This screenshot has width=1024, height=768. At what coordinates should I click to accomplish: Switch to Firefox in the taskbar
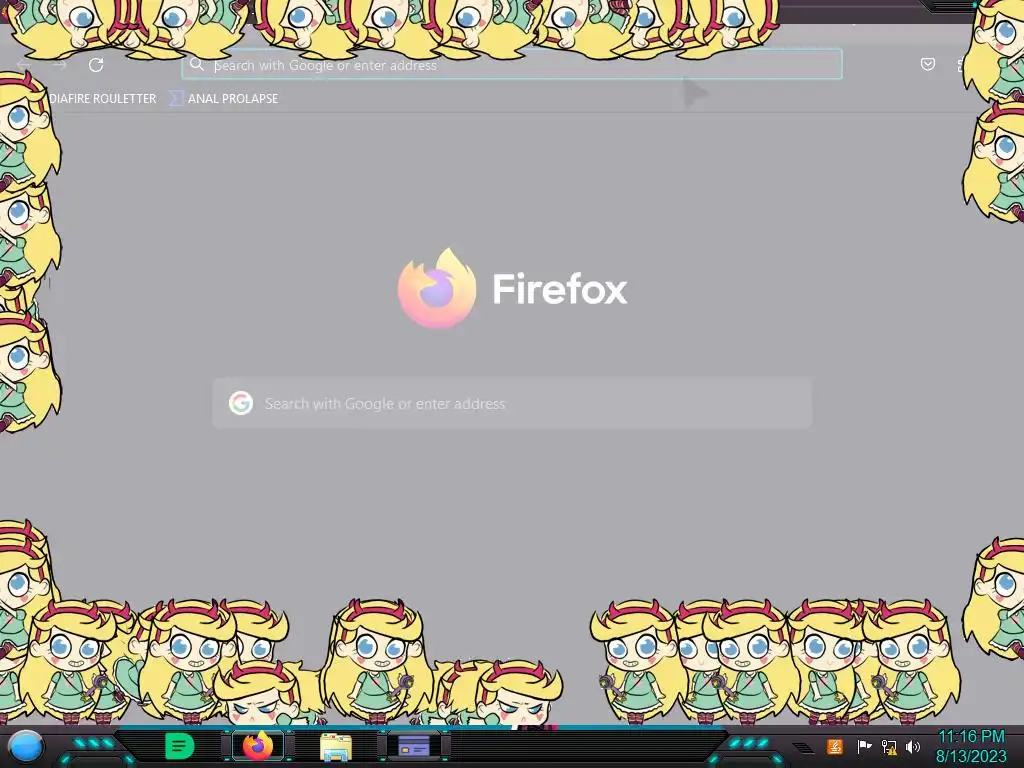coord(257,746)
